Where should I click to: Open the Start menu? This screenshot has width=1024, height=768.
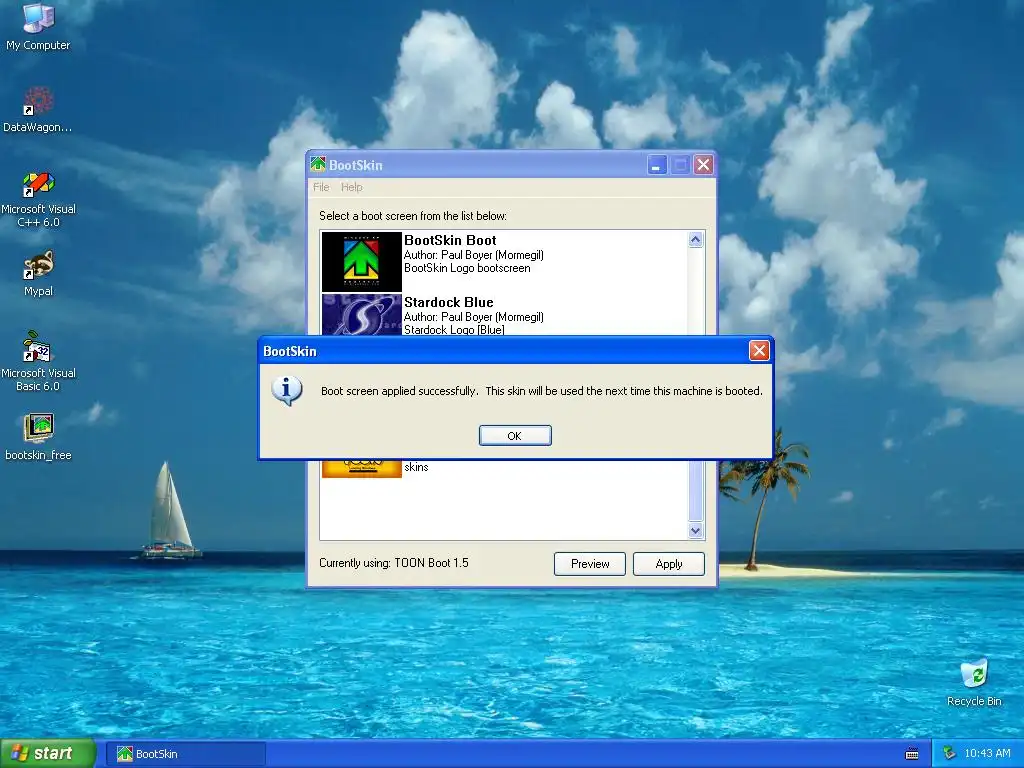(48, 753)
